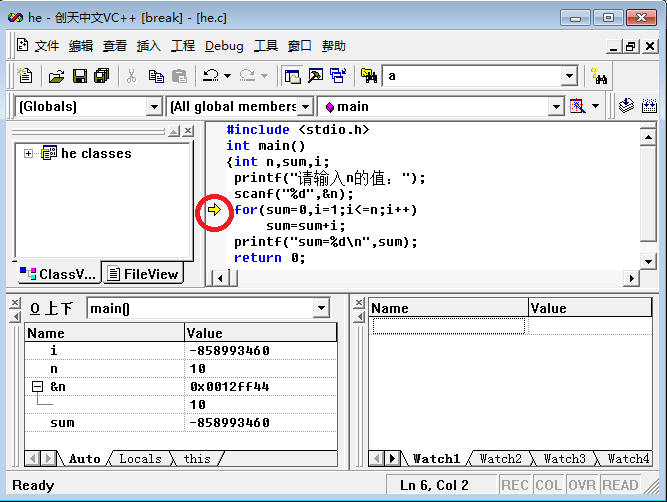
Task: Click the Value column header in Watch pane
Action: point(590,308)
